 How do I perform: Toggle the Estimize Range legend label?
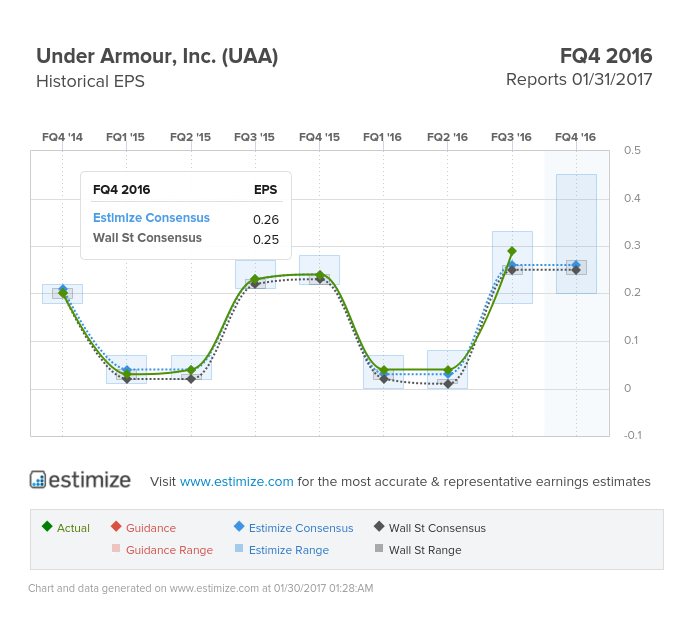pyautogui.click(x=289, y=550)
